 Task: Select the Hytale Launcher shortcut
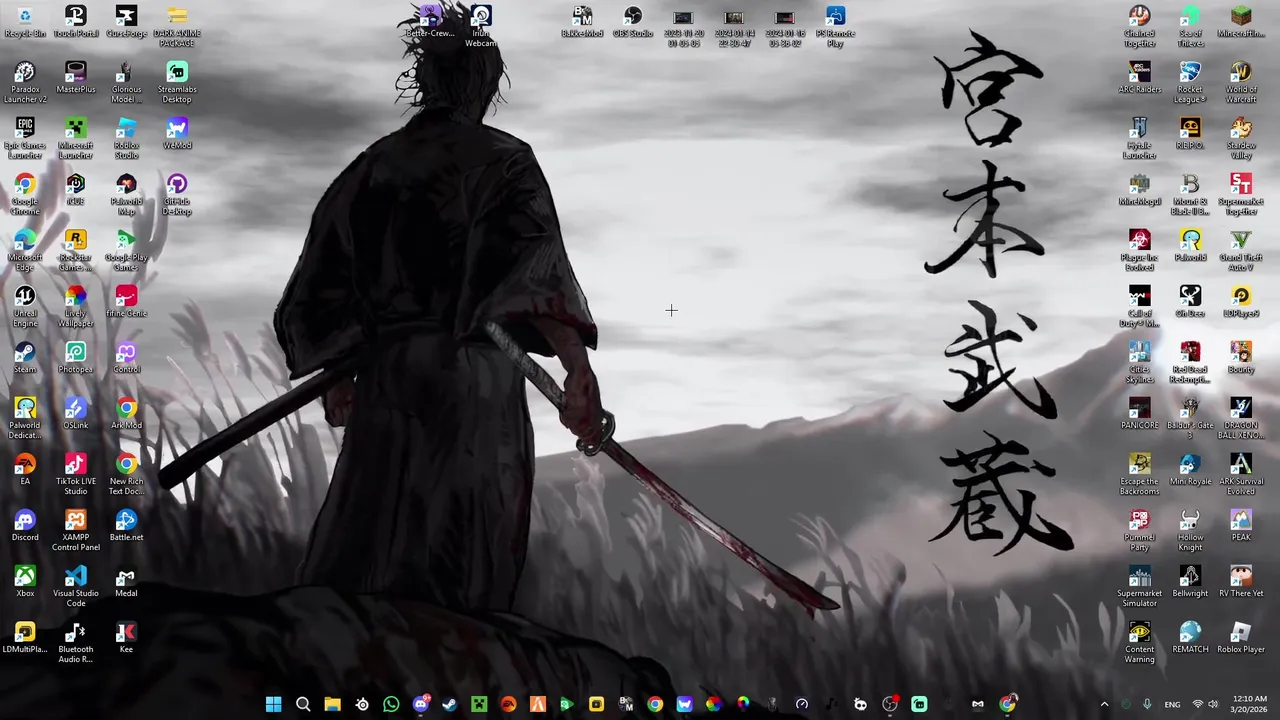[x=1139, y=139]
